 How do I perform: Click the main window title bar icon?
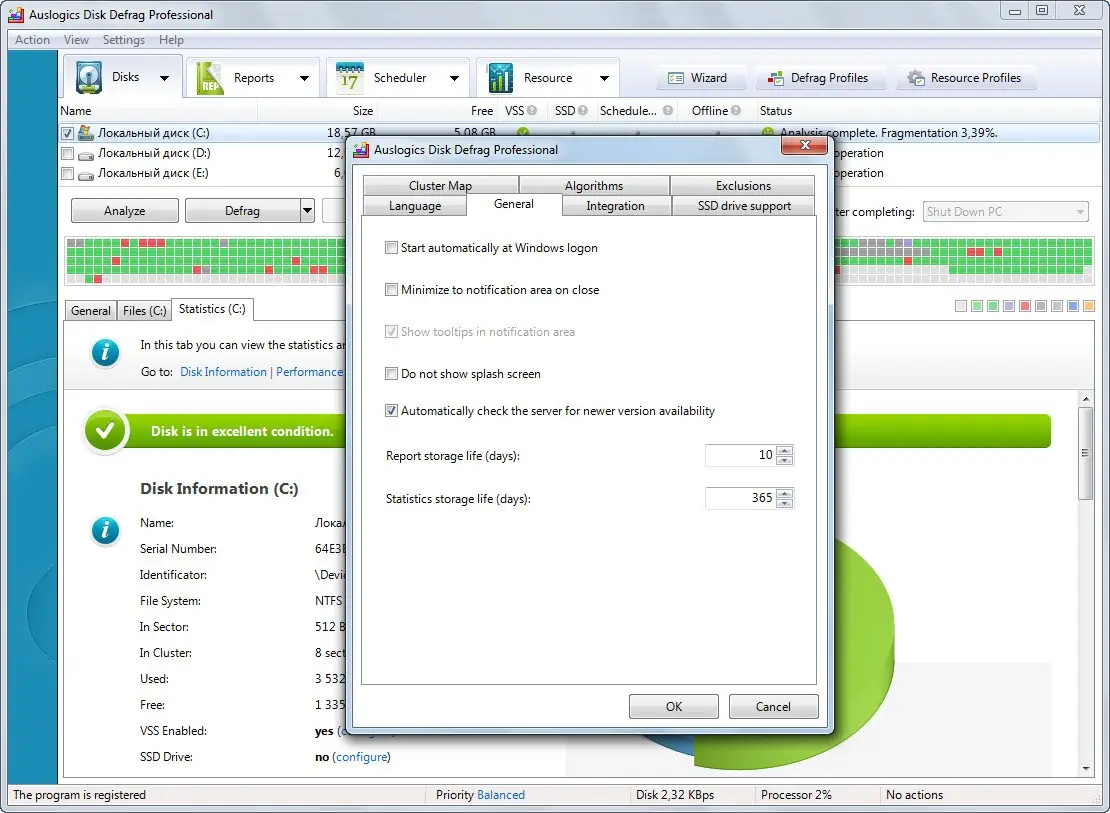16,14
